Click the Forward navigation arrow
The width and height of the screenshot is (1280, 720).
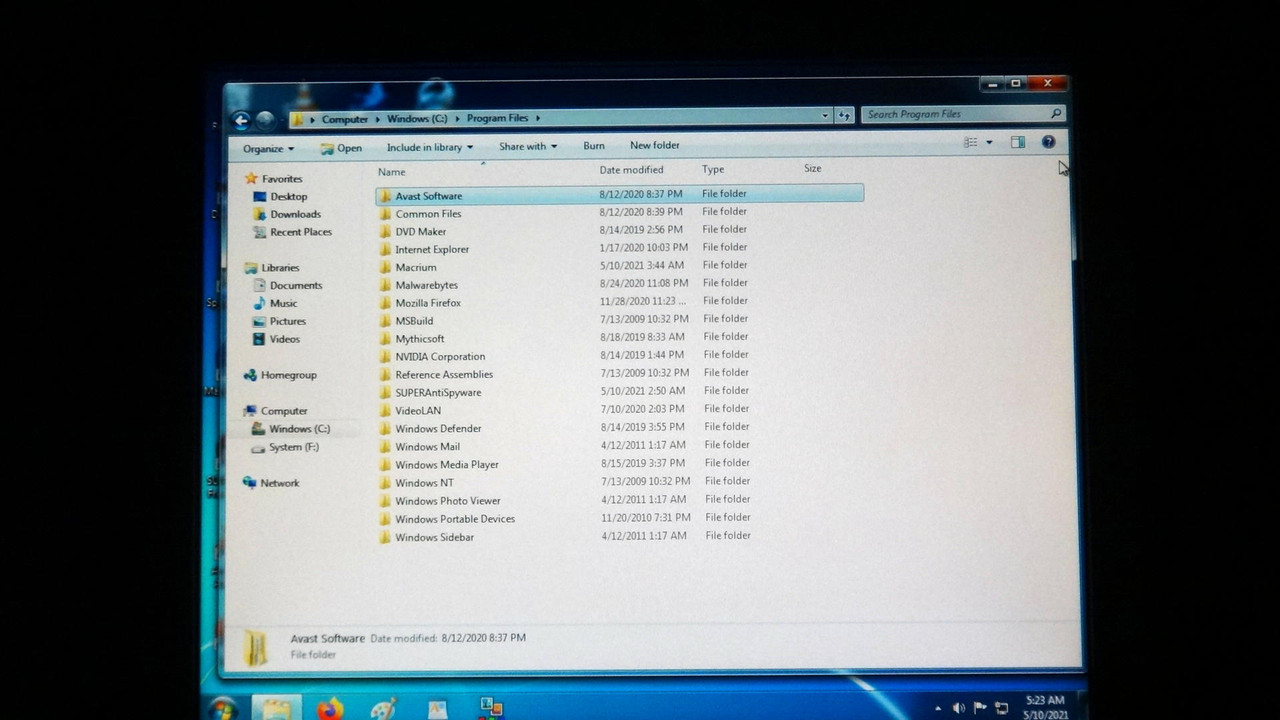point(265,121)
